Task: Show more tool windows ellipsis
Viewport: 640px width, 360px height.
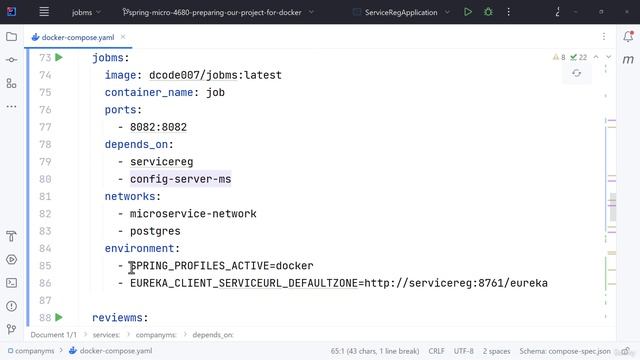Action: pos(11,107)
